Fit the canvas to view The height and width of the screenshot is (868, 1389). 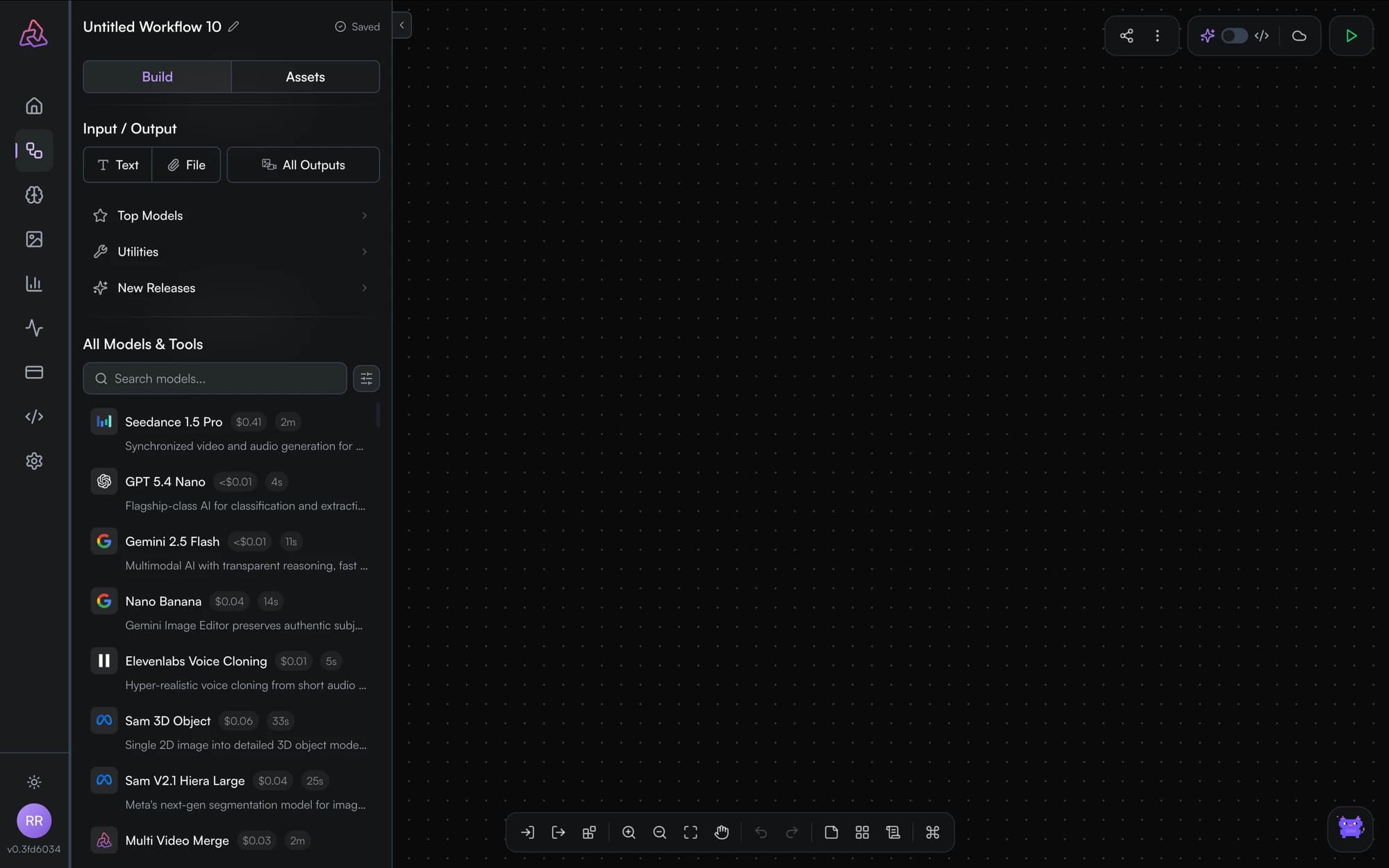pos(690,832)
